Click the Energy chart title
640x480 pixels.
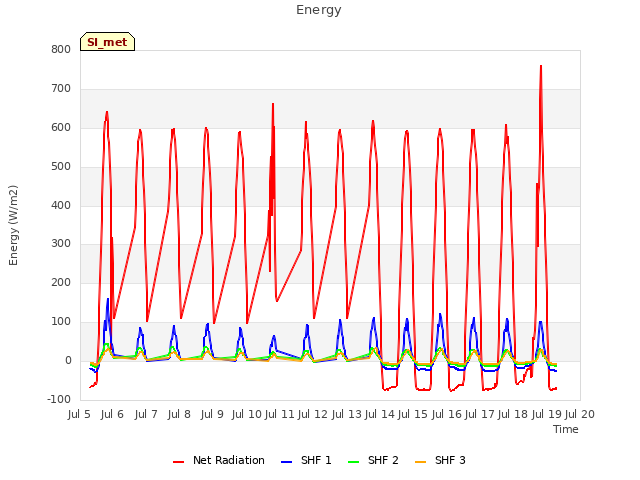click(319, 10)
